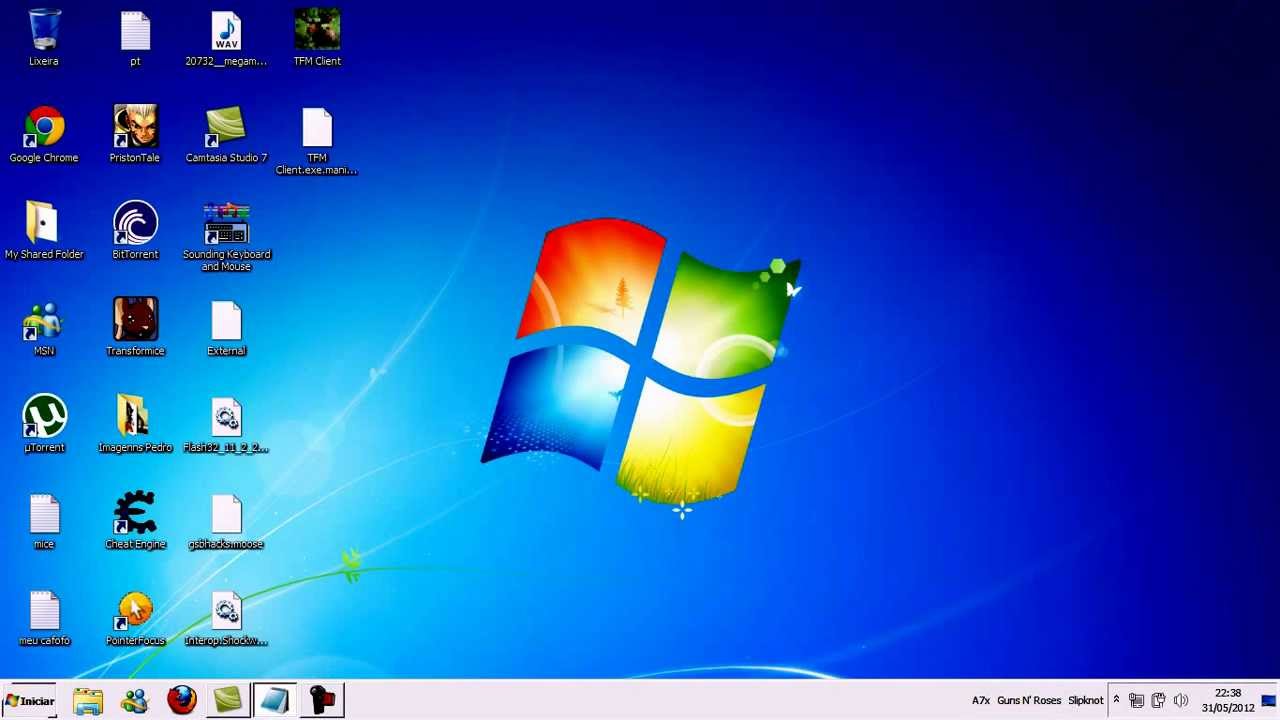
Task: Show hidden system tray icons
Action: point(1116,700)
